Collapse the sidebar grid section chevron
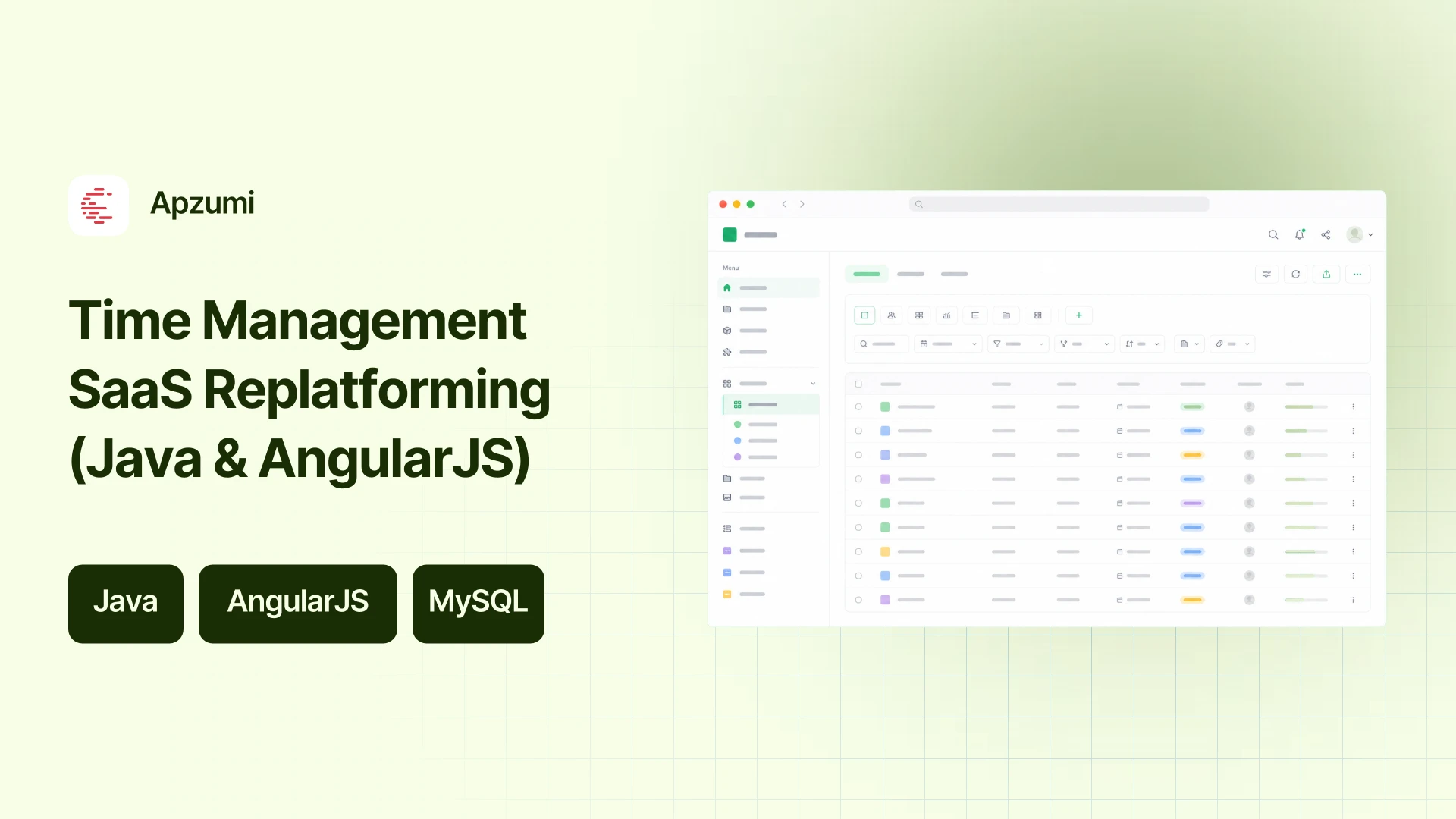1456x819 pixels. (813, 384)
